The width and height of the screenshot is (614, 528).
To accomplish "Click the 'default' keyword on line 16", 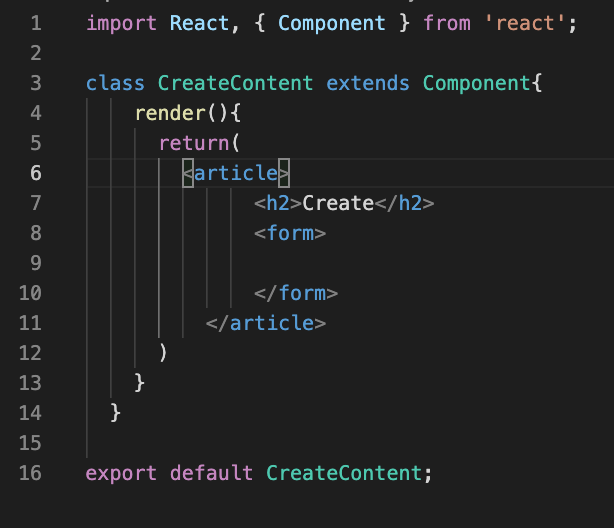I will (211, 473).
